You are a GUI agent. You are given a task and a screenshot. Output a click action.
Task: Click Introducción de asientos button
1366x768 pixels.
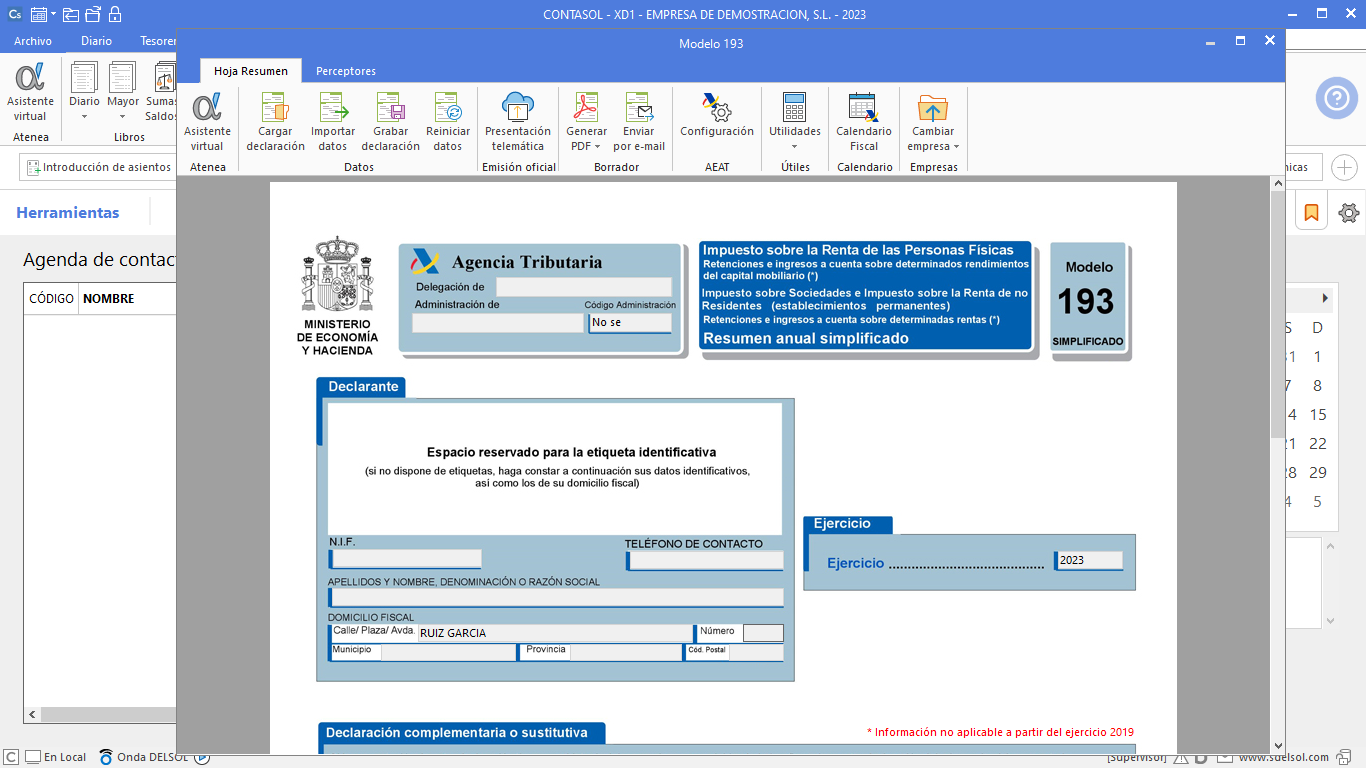click(98, 167)
